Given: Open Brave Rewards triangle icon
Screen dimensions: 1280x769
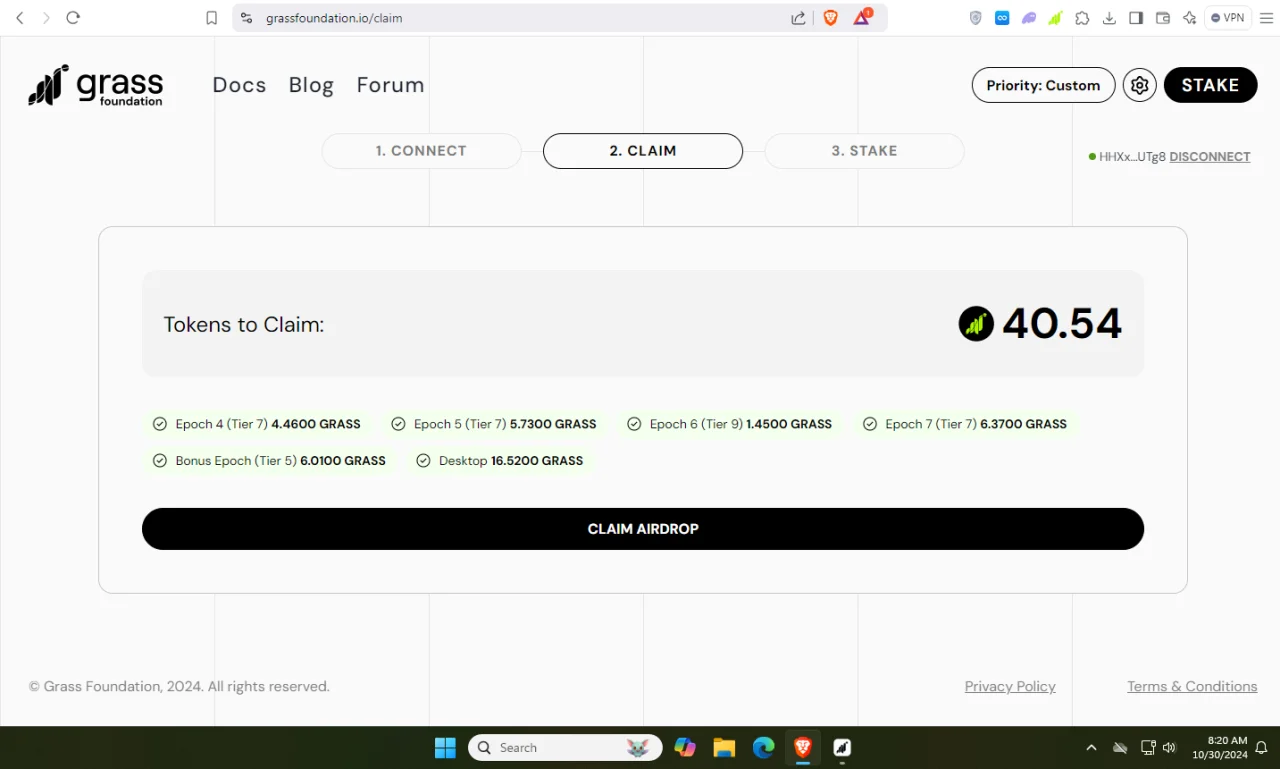Looking at the screenshot, I should tap(862, 17).
